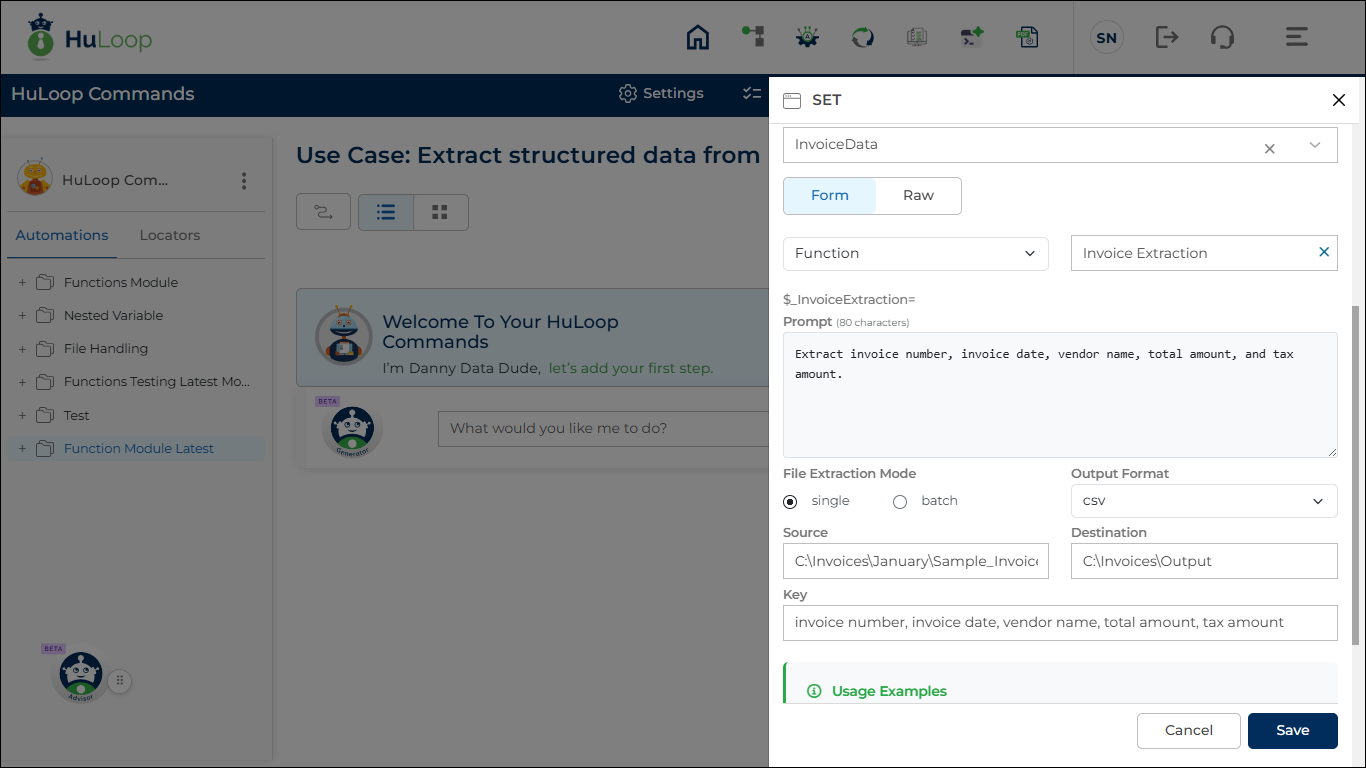The image size is (1366, 768).
Task: Switch to the Locators tab
Action: pyautogui.click(x=169, y=236)
